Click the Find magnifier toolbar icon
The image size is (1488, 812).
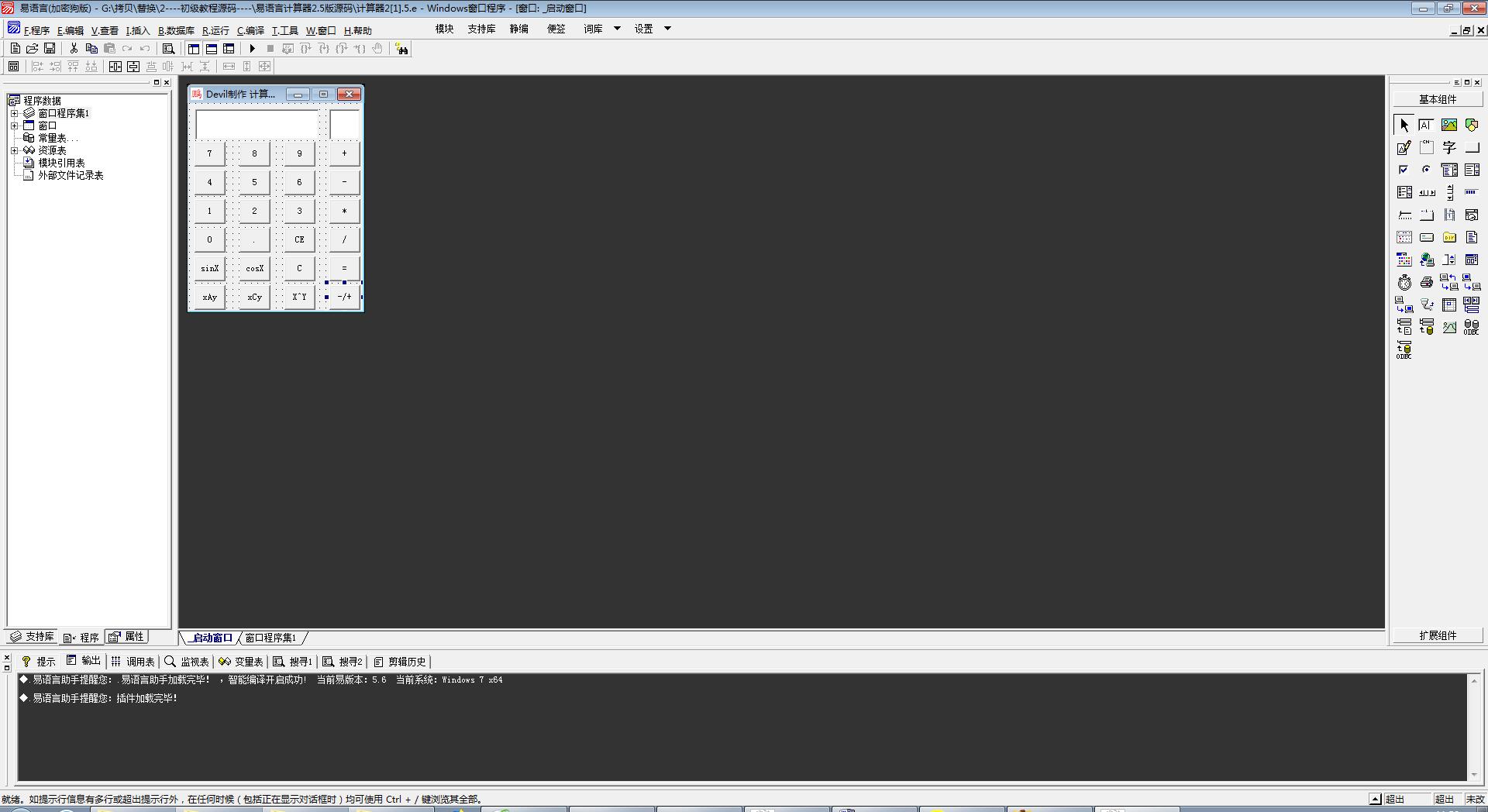click(x=168, y=48)
